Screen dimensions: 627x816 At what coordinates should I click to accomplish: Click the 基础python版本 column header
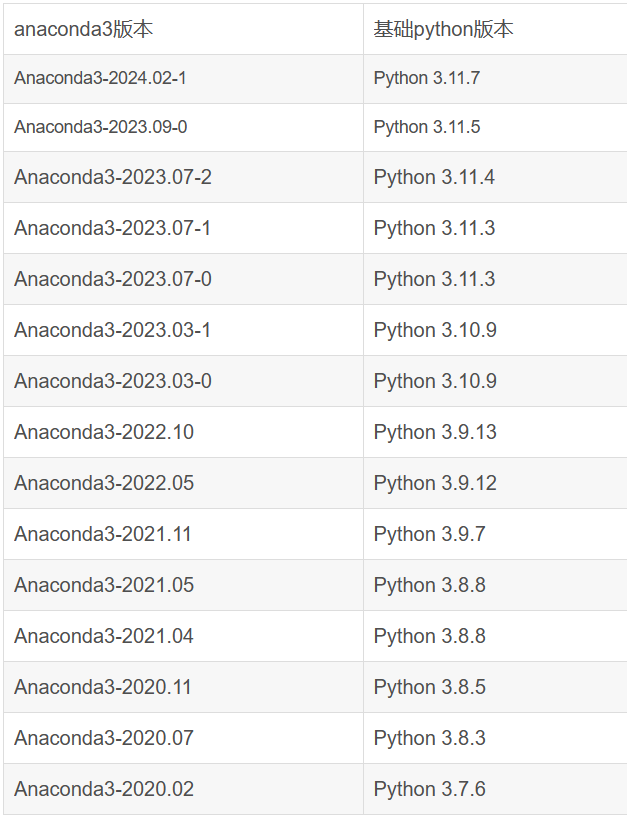tap(443, 29)
